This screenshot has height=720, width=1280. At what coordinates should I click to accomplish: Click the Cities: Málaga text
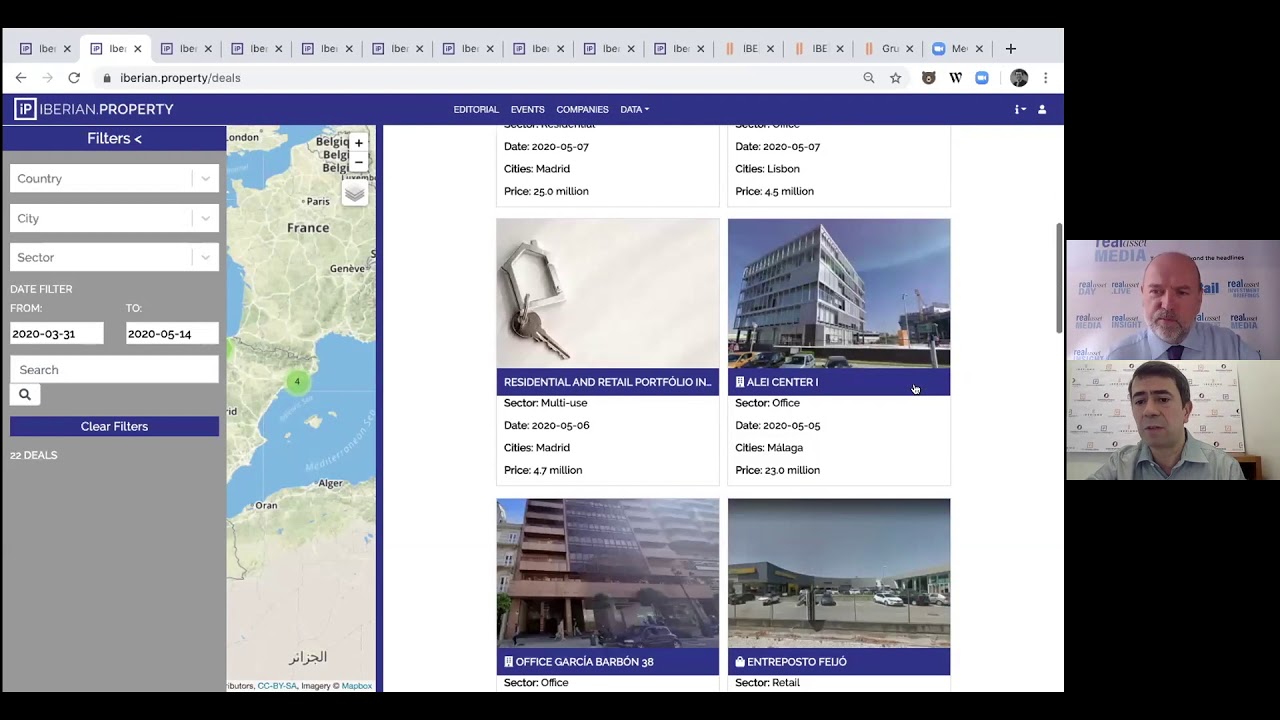click(769, 448)
